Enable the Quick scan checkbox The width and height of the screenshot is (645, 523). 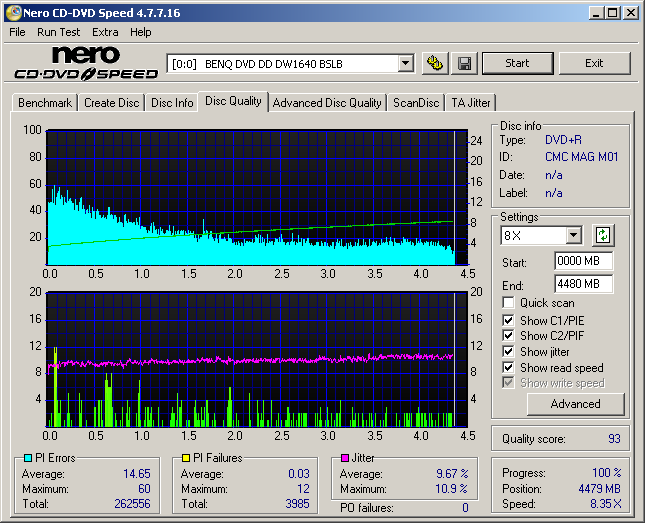click(509, 303)
